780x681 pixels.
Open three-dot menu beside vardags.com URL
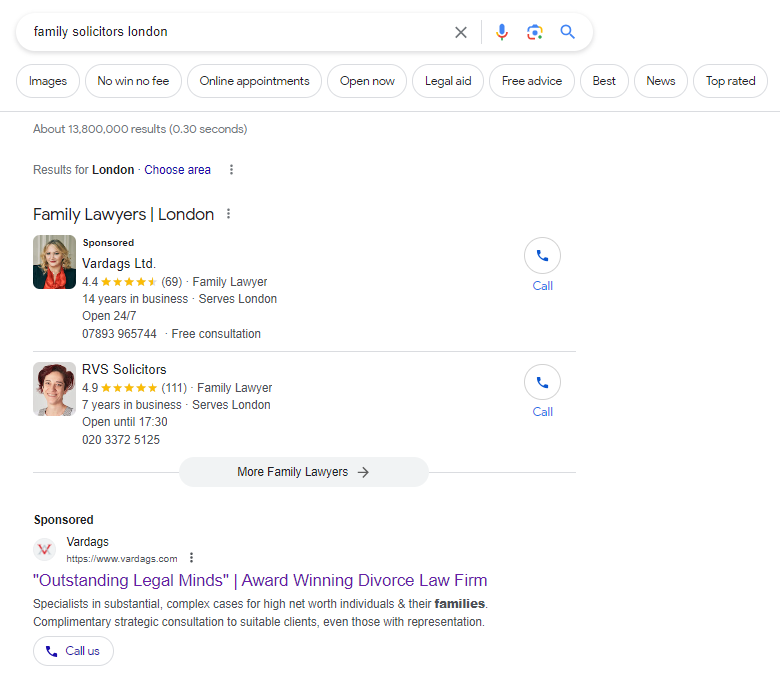192,558
